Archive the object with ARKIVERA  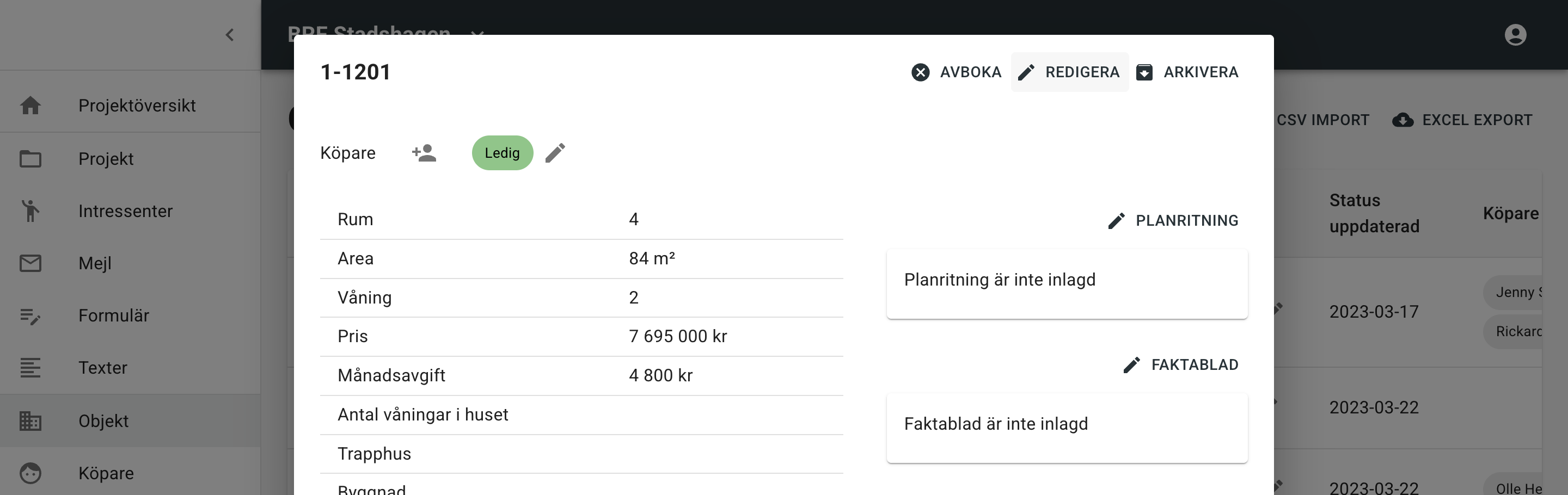pyautogui.click(x=1187, y=72)
